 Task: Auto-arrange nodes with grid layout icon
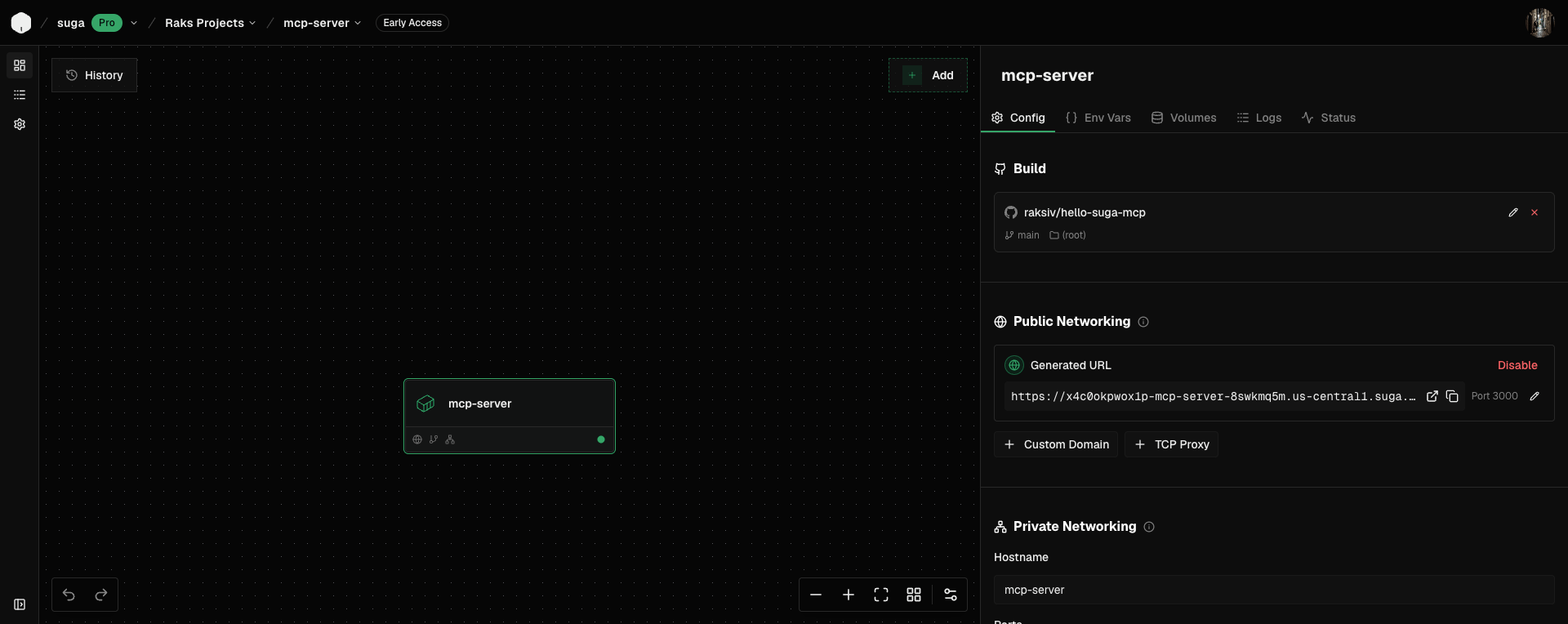[914, 595]
